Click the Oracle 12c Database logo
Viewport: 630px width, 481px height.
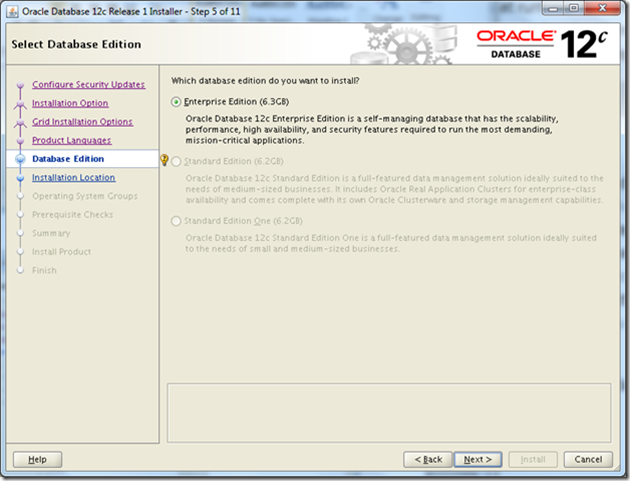pos(542,44)
